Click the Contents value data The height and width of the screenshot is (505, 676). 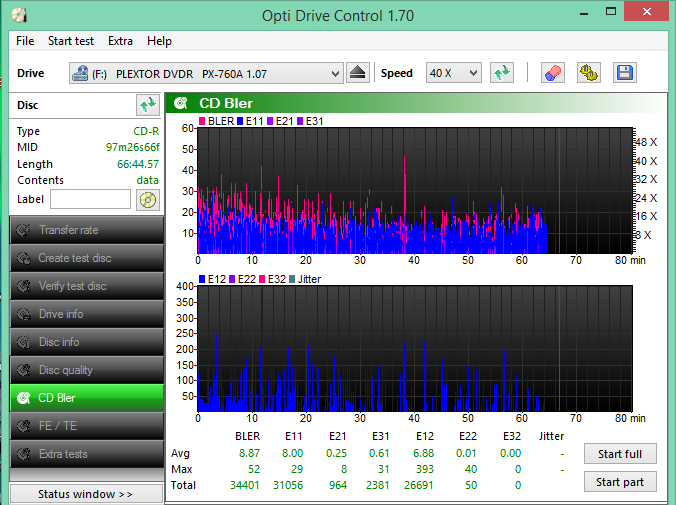pos(147,180)
